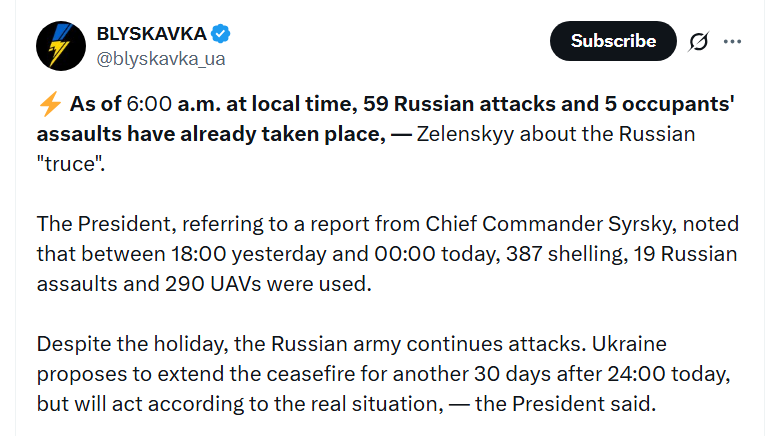Click the Subscribe button
This screenshot has height=436, width=777.
613,41
